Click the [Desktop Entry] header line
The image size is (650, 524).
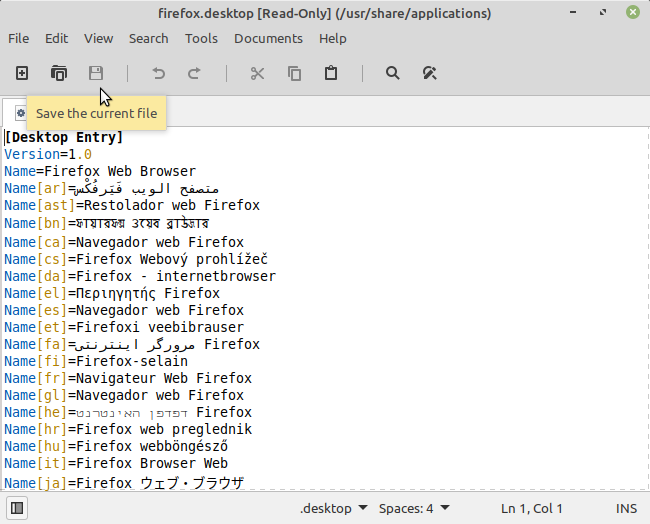(64, 137)
